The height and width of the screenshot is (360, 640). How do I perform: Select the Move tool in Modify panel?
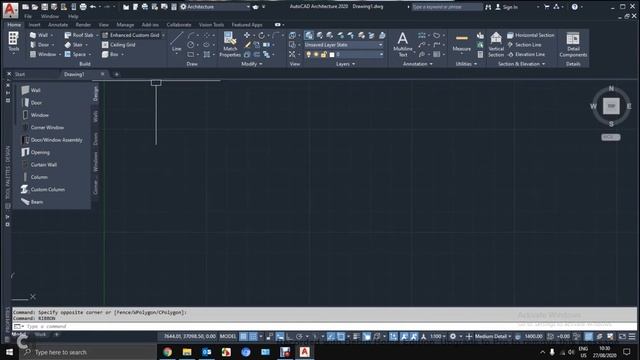(247, 35)
